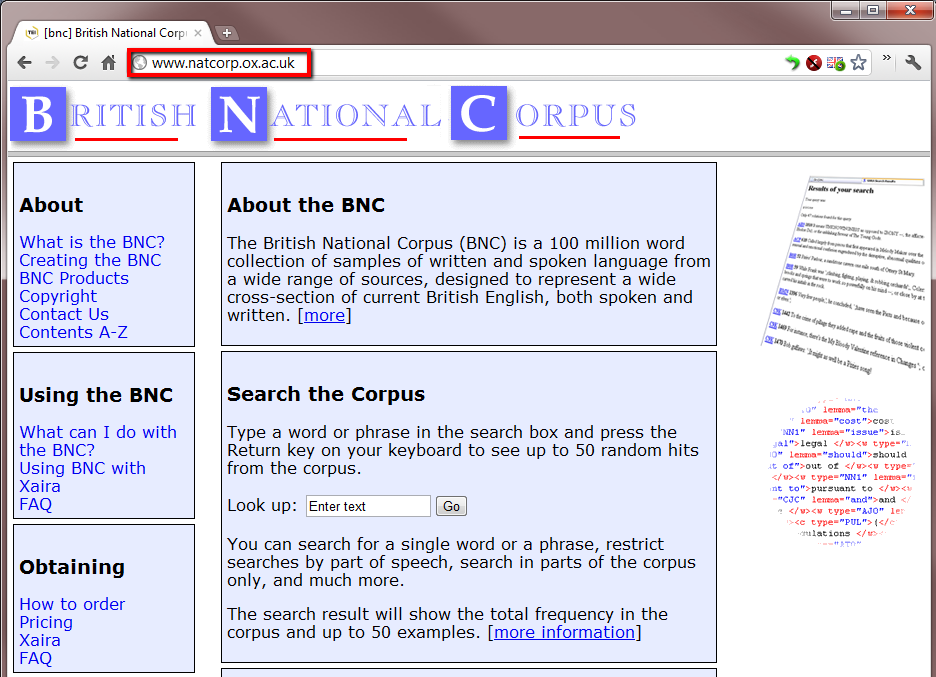Open 'How to order' link
The width and height of the screenshot is (936, 677).
click(72, 604)
